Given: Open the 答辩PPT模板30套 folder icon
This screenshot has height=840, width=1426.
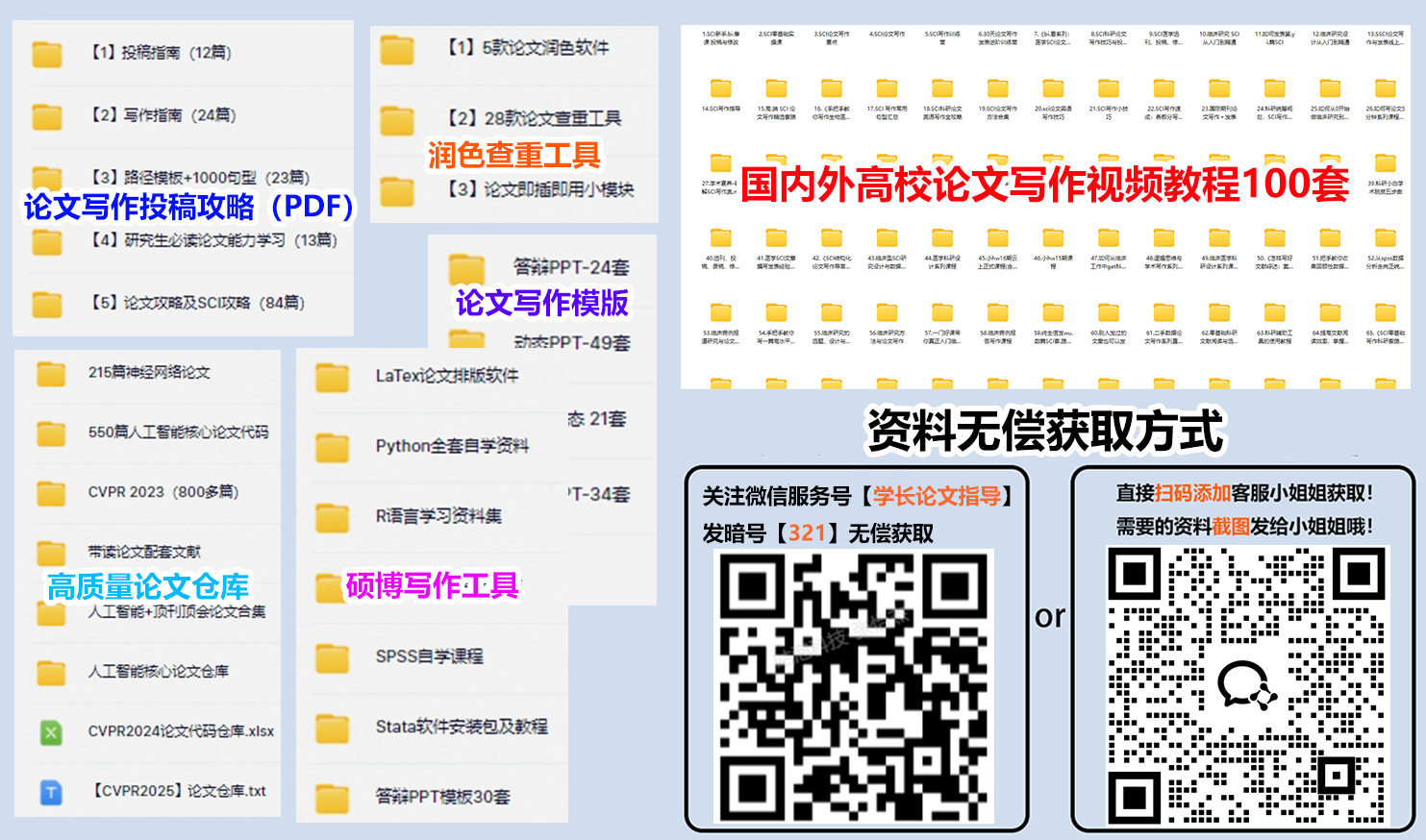Looking at the screenshot, I should (x=332, y=799).
